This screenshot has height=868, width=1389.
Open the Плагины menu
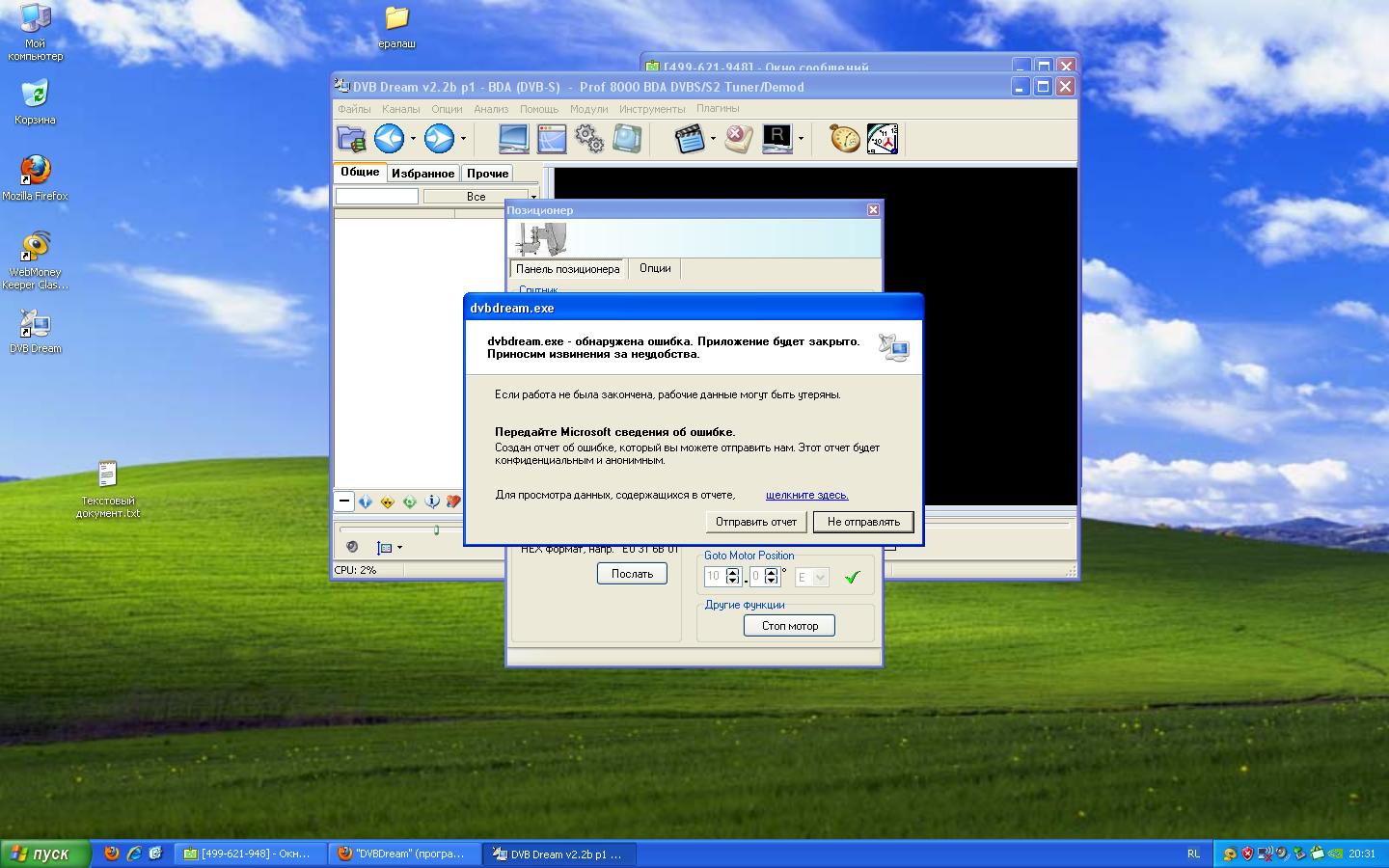coord(718,109)
